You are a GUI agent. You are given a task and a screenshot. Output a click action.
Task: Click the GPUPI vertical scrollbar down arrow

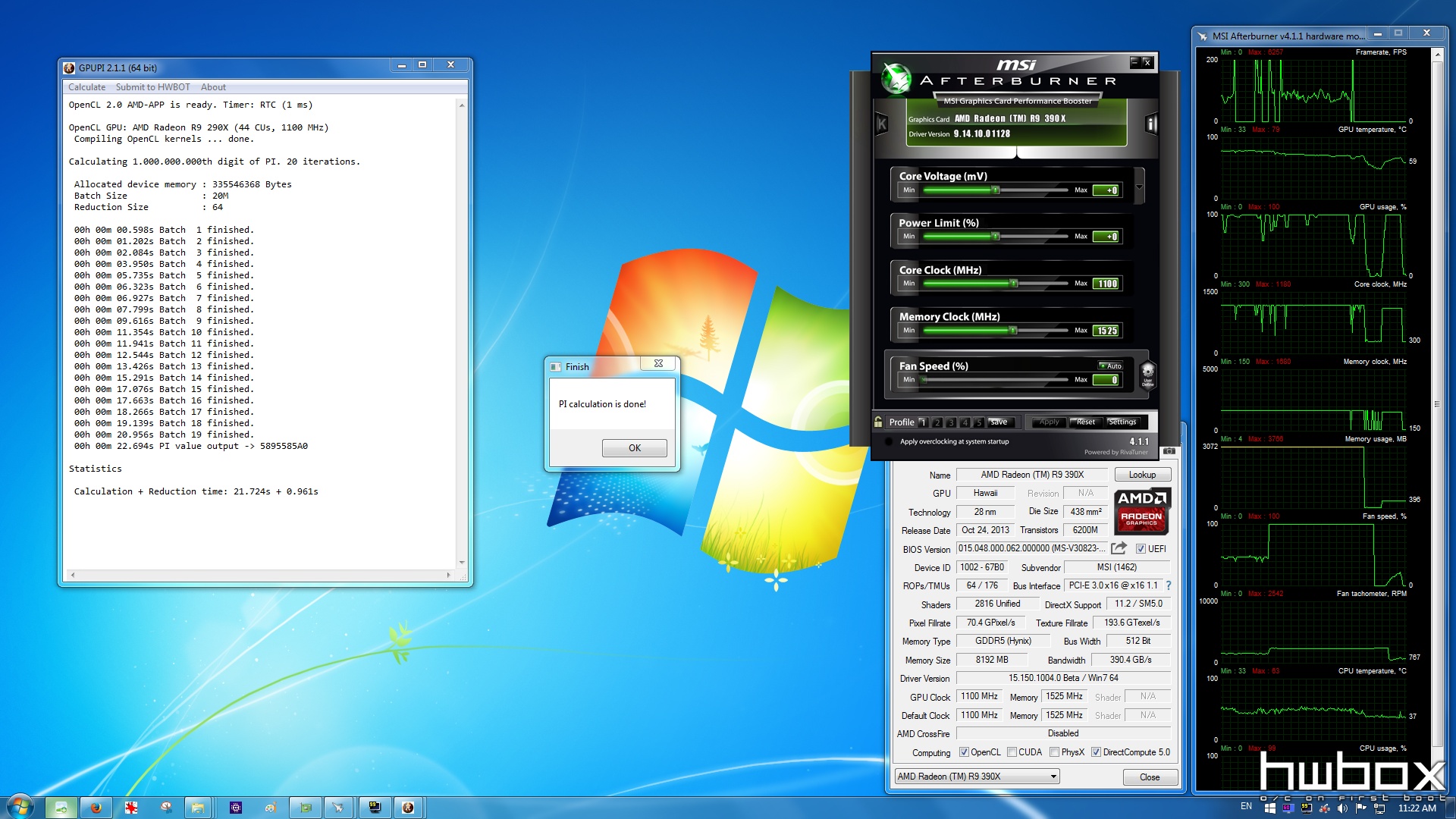[x=462, y=563]
